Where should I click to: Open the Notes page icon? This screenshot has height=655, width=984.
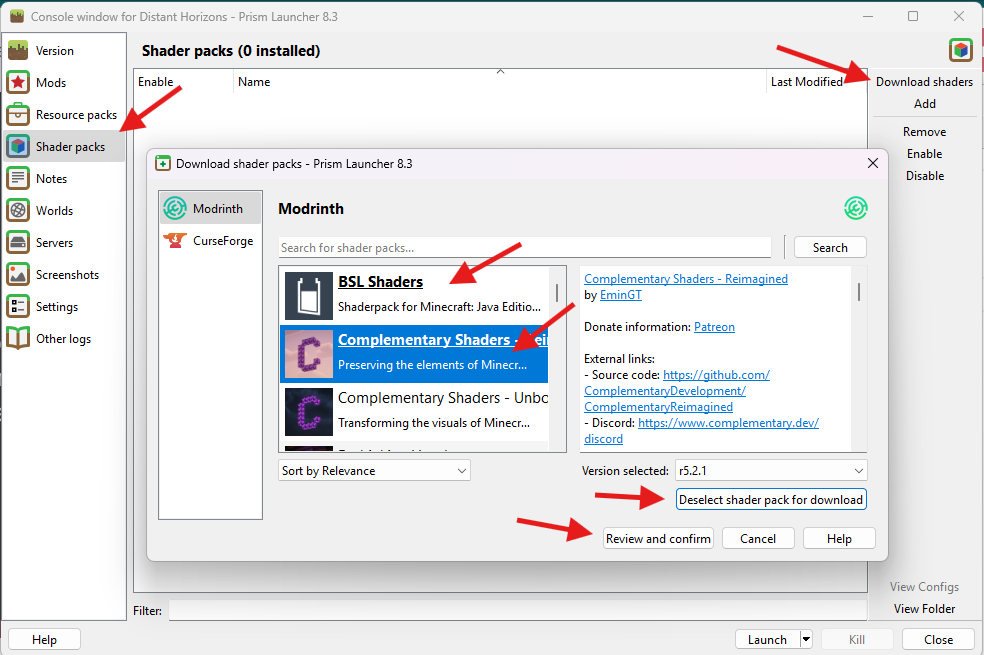click(18, 179)
